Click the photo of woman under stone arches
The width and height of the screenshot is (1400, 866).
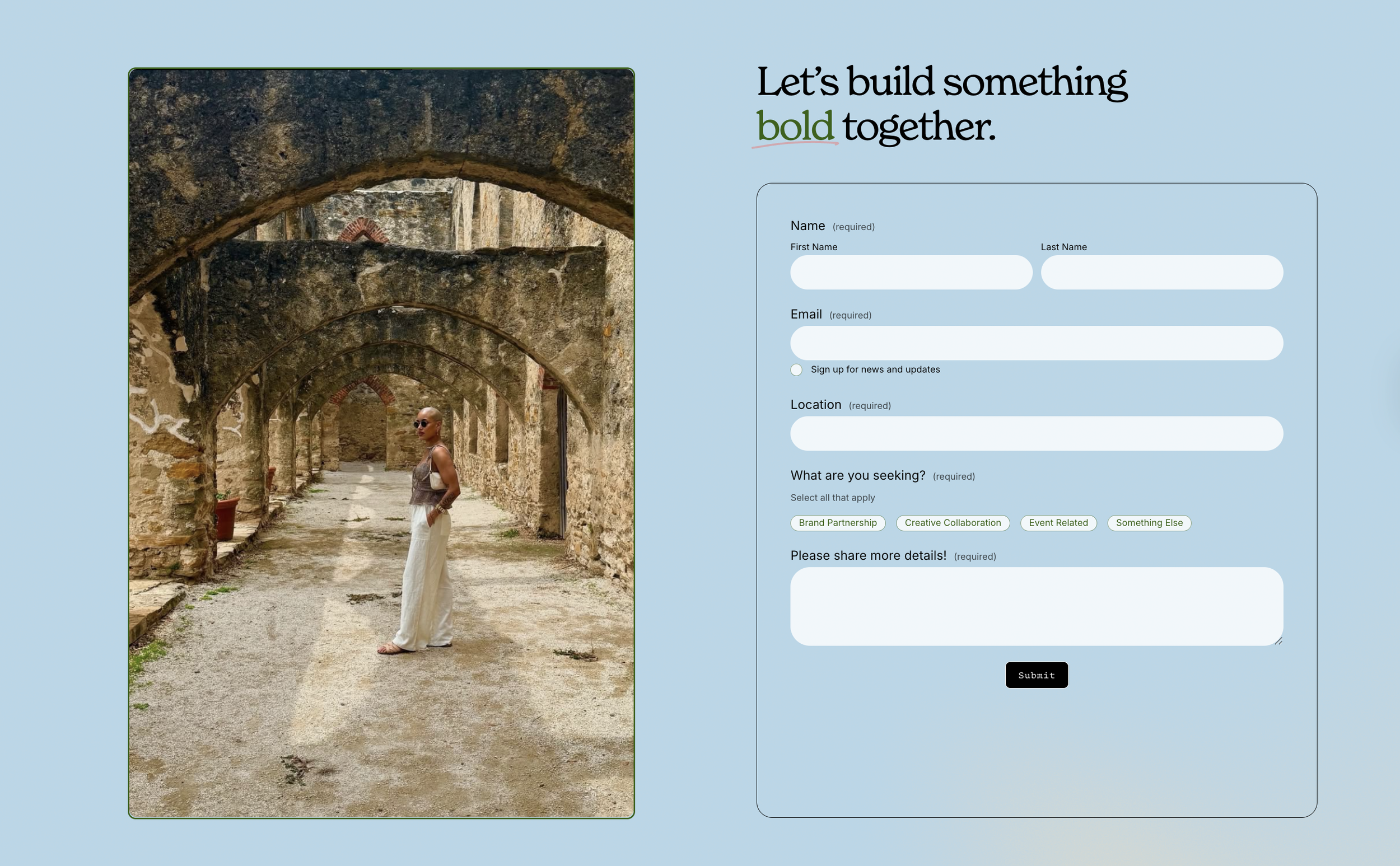pos(381,443)
